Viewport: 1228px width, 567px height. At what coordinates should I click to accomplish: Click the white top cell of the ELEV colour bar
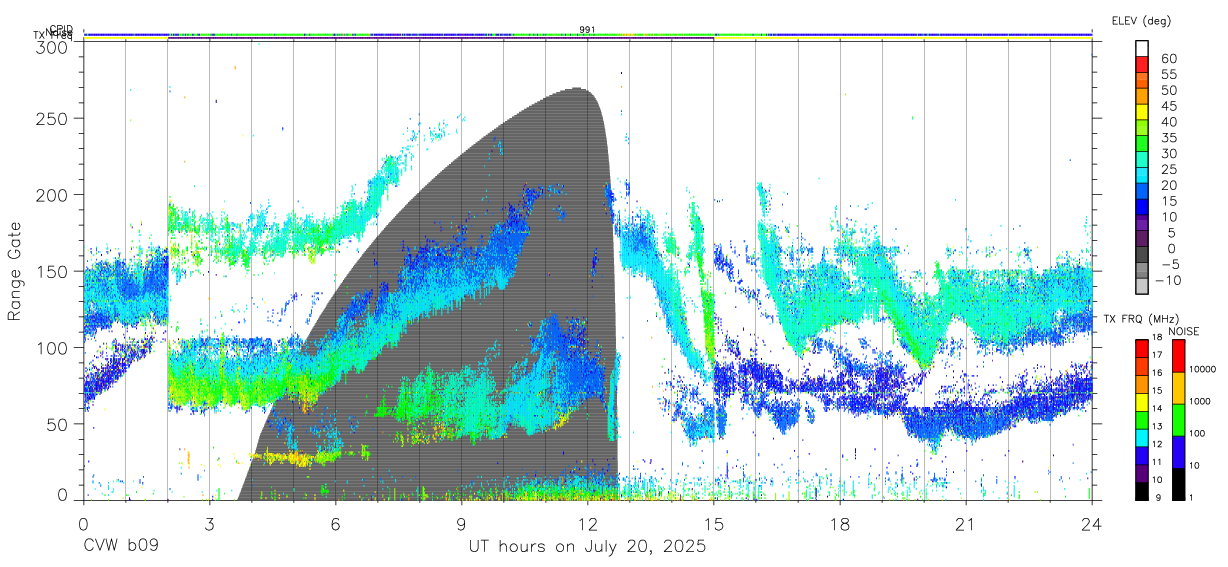1142,48
